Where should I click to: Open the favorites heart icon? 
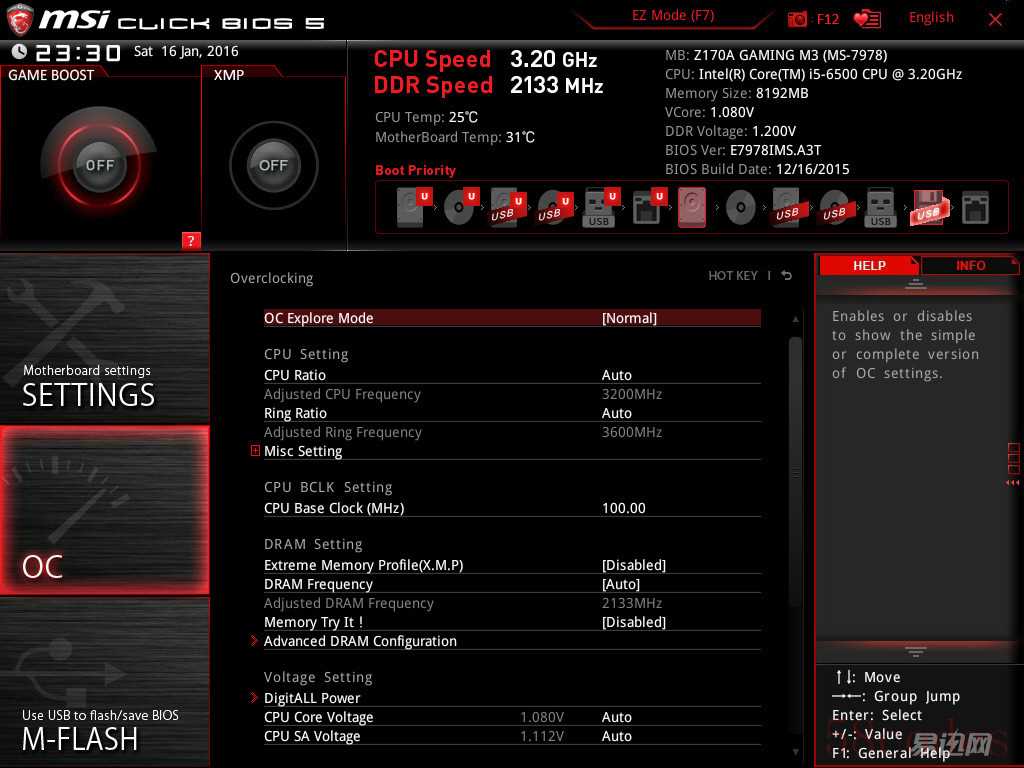868,19
